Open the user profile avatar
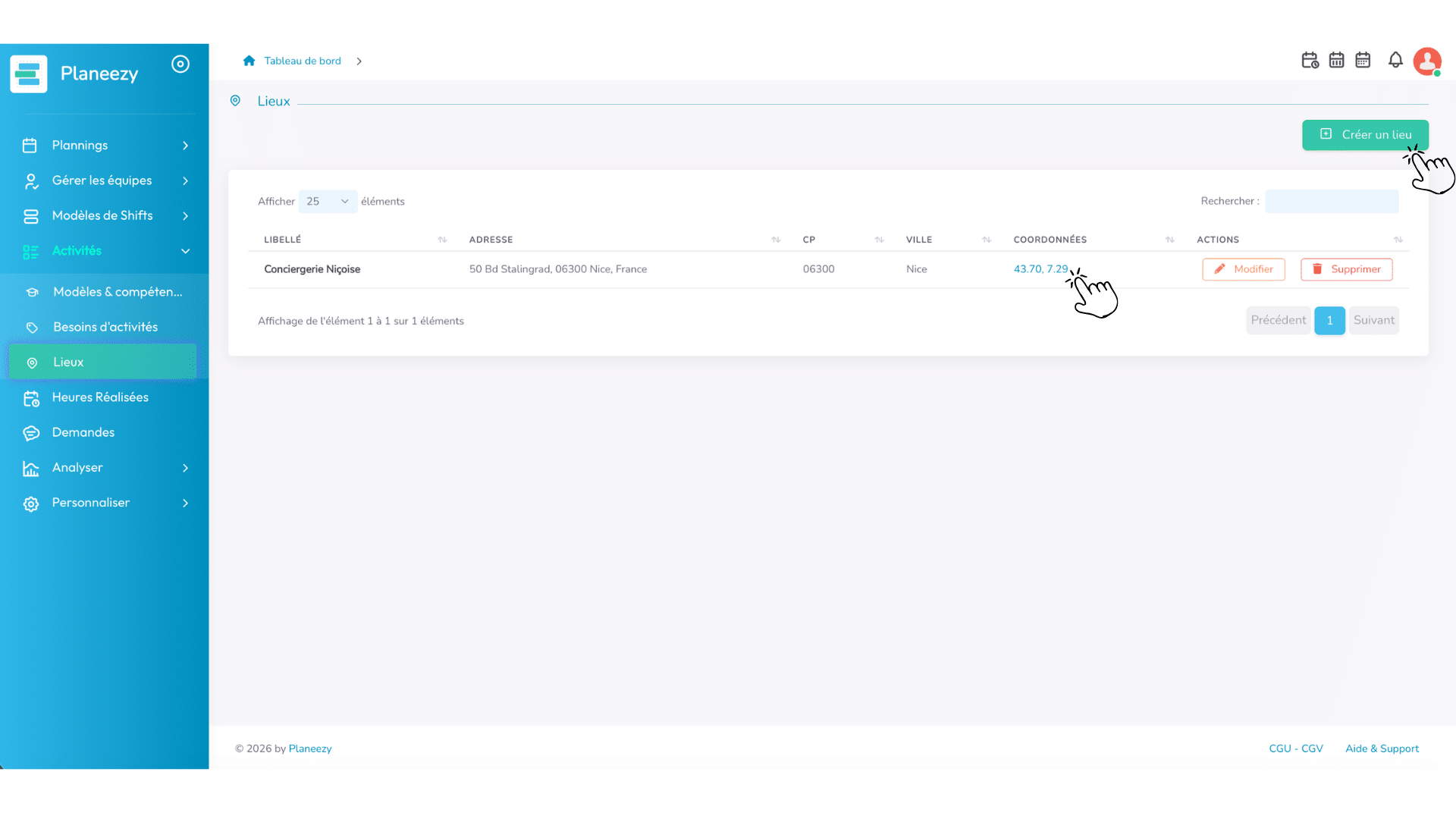 1427,61
